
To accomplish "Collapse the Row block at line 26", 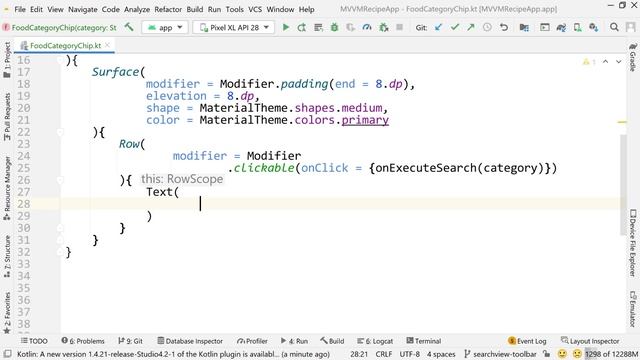I will click(60, 180).
